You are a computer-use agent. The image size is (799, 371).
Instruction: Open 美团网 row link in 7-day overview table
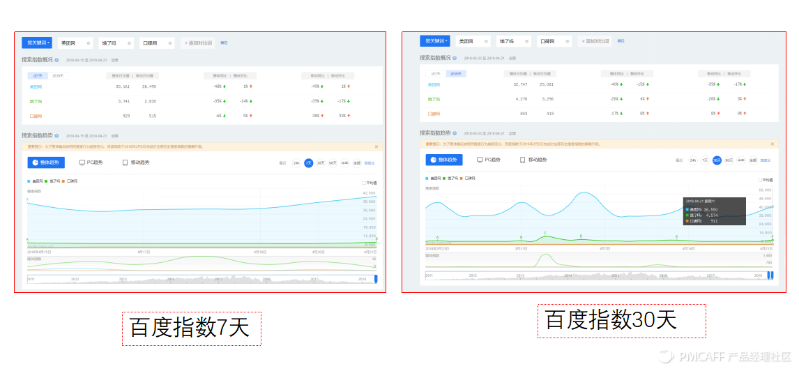pos(35,87)
